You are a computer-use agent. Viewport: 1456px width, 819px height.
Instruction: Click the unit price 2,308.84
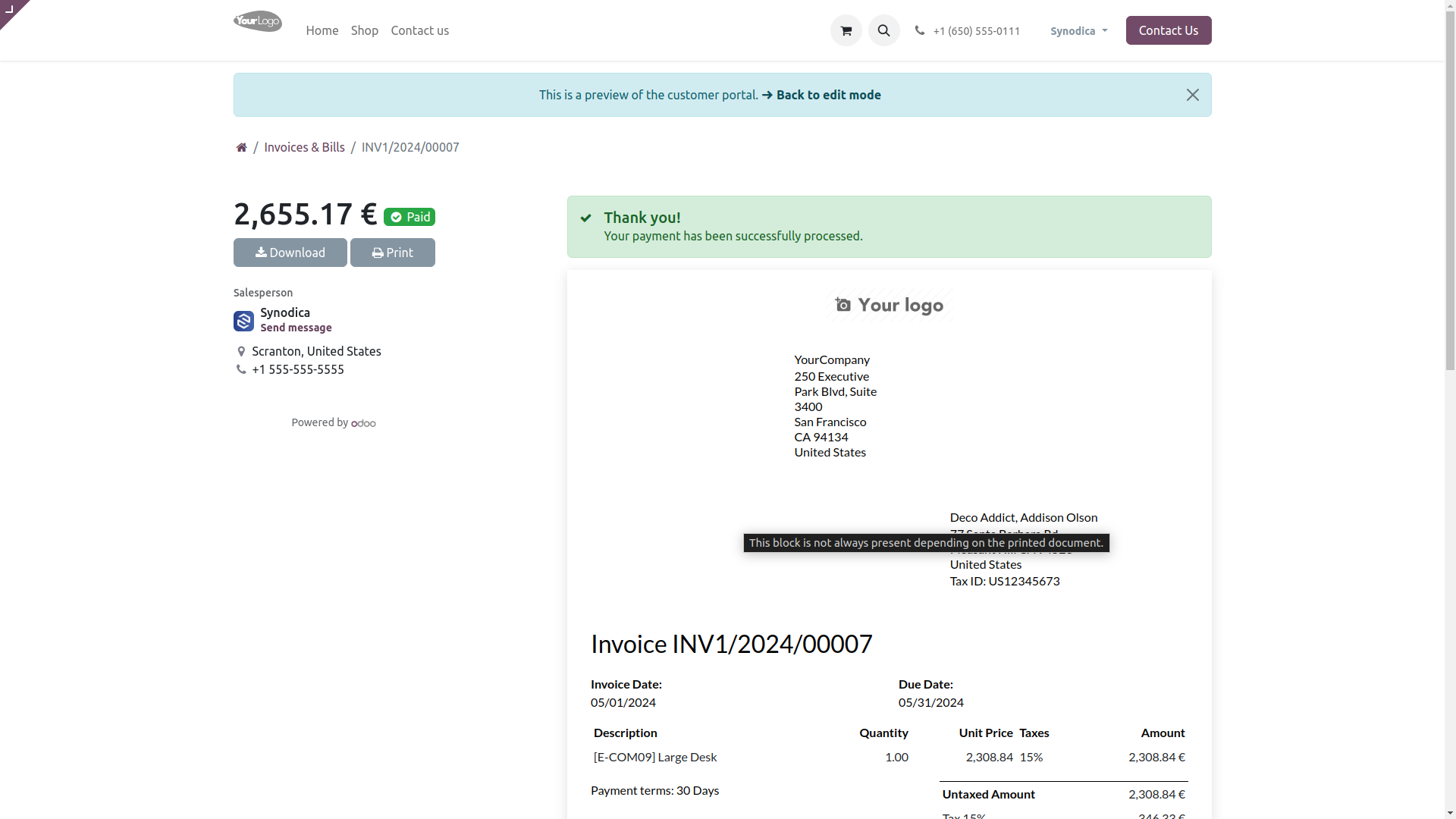[x=989, y=757]
